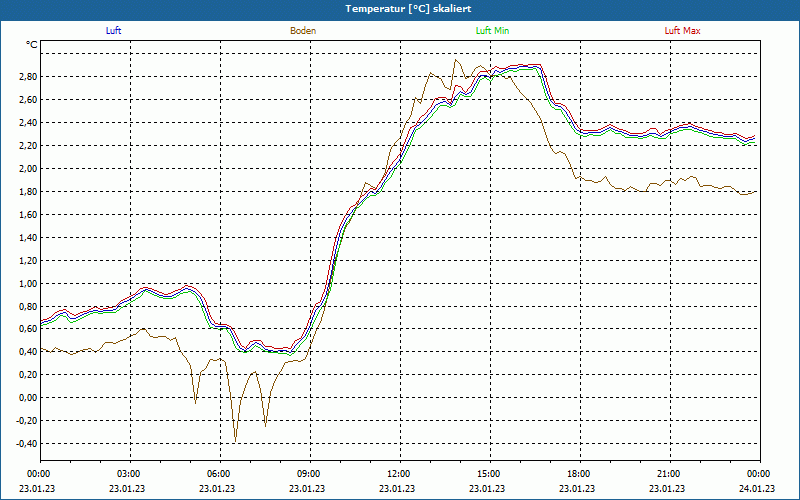Viewport: 800px width, 500px height.
Task: Click the 0,20 y-axis value
Action: 28,374
